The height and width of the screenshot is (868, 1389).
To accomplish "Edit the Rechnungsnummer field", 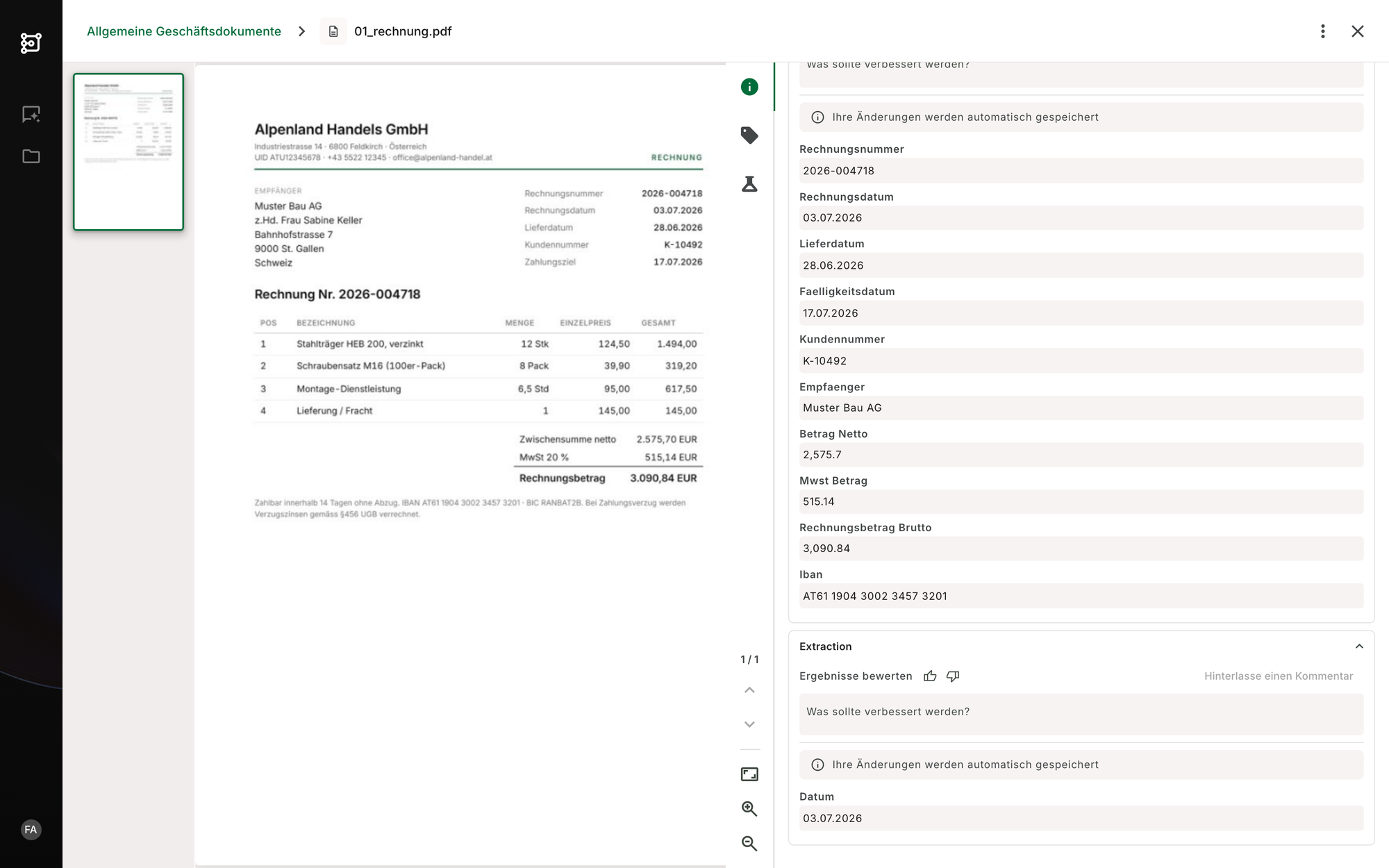I will pos(1081,171).
